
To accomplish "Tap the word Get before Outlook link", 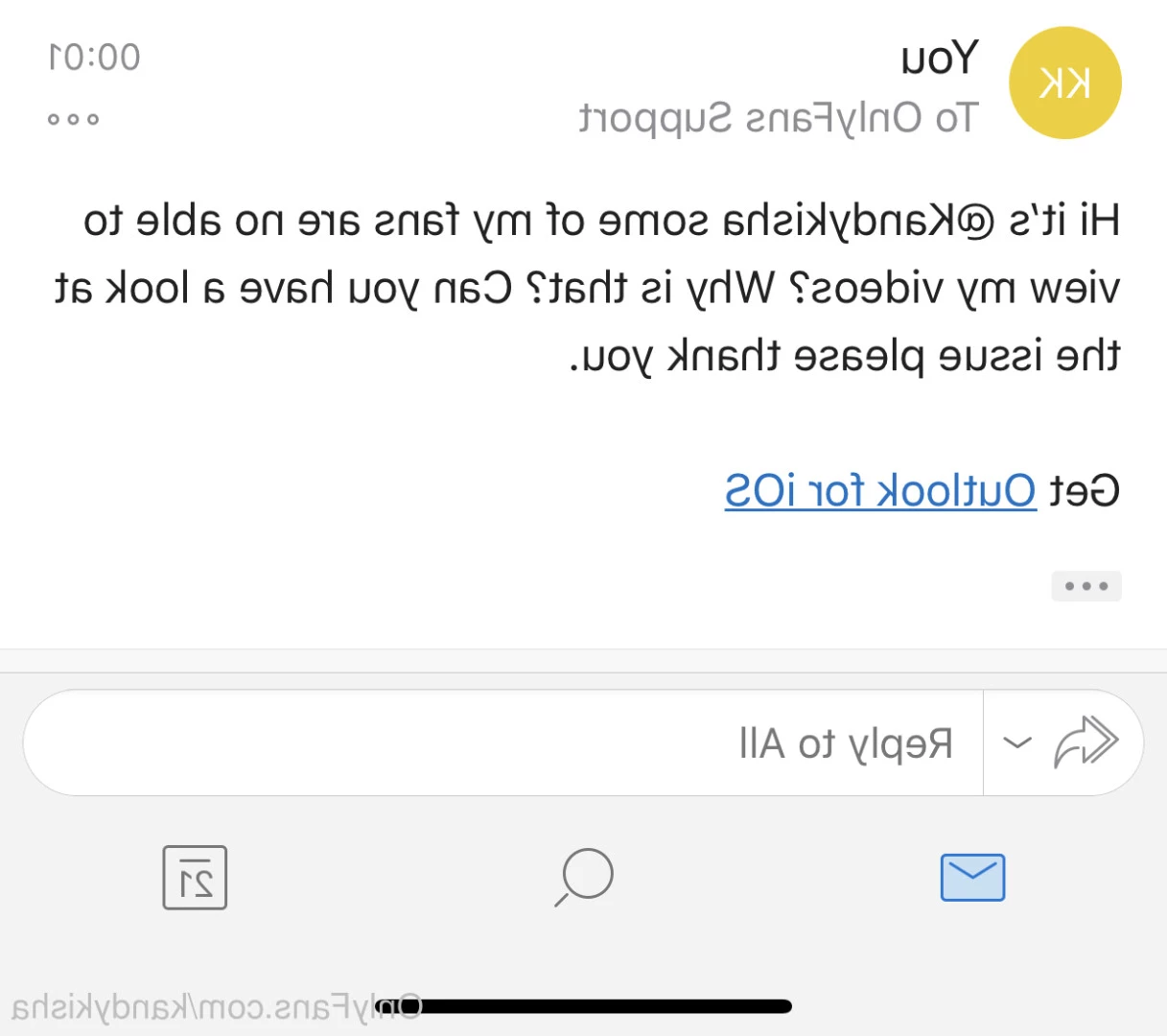I will pyautogui.click(x=1084, y=490).
